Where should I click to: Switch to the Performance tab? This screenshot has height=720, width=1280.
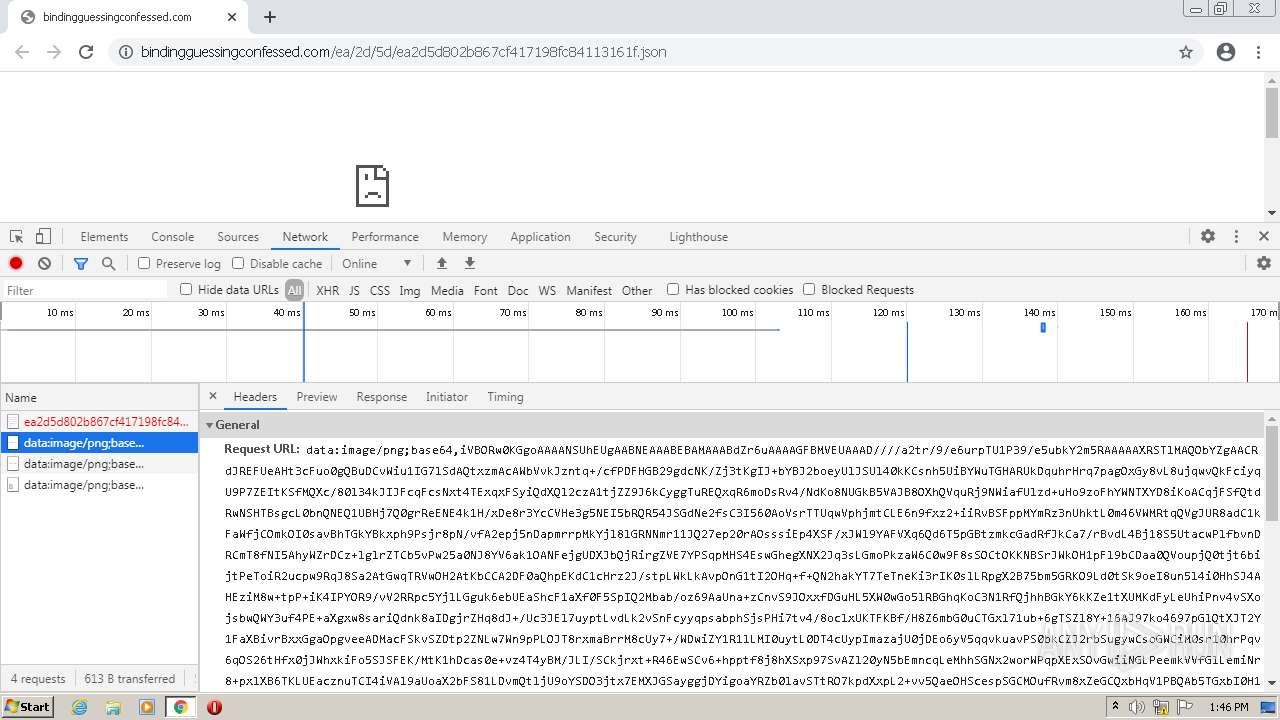385,237
